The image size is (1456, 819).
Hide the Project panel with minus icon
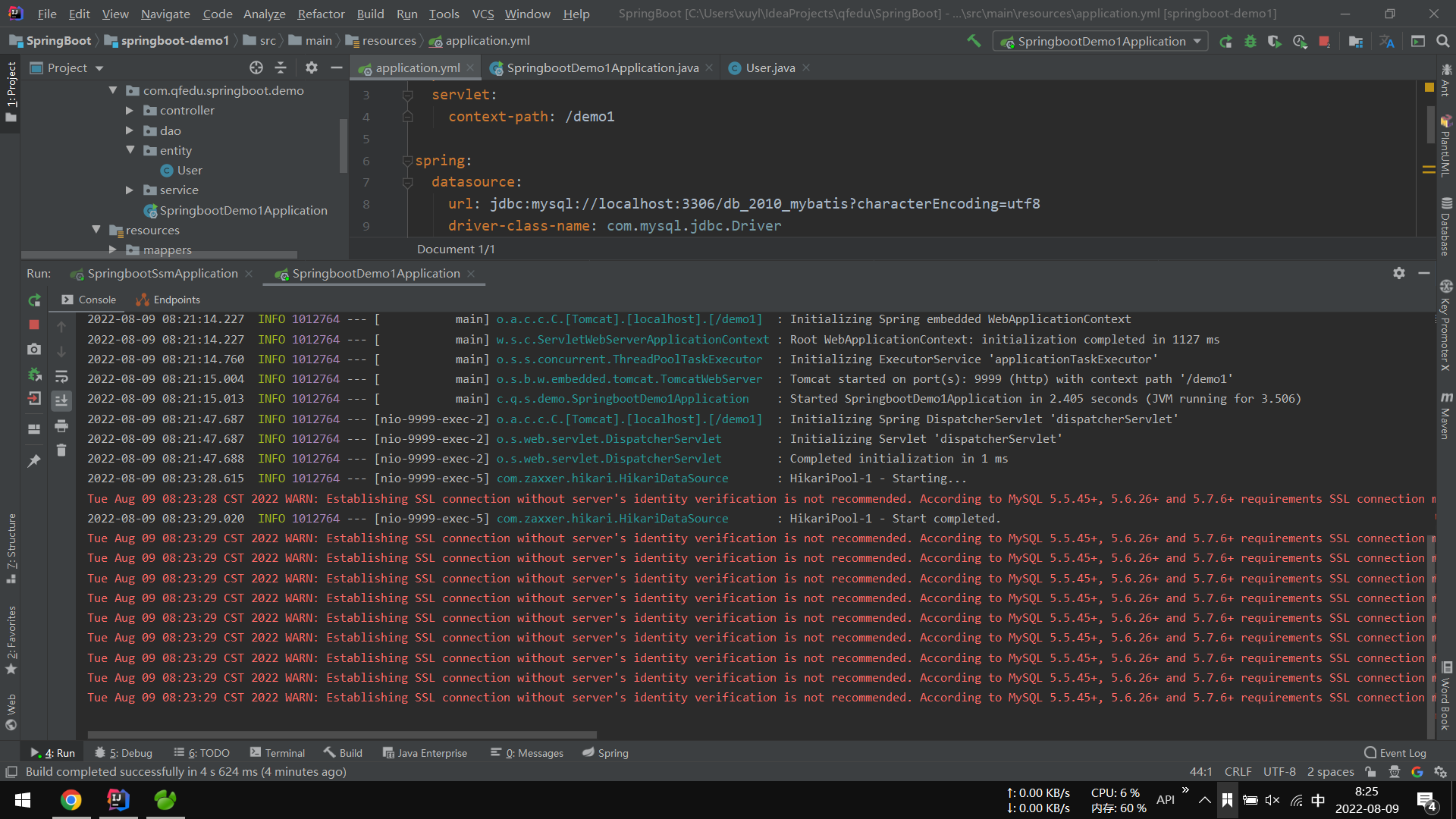pyautogui.click(x=337, y=67)
